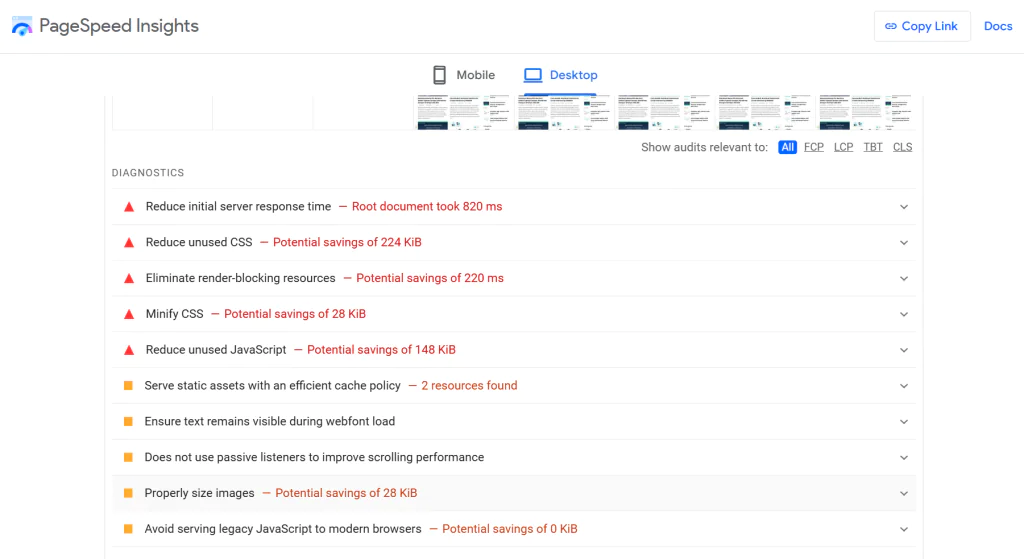The height and width of the screenshot is (559, 1024).
Task: Filter audits by TBT
Action: (872, 148)
